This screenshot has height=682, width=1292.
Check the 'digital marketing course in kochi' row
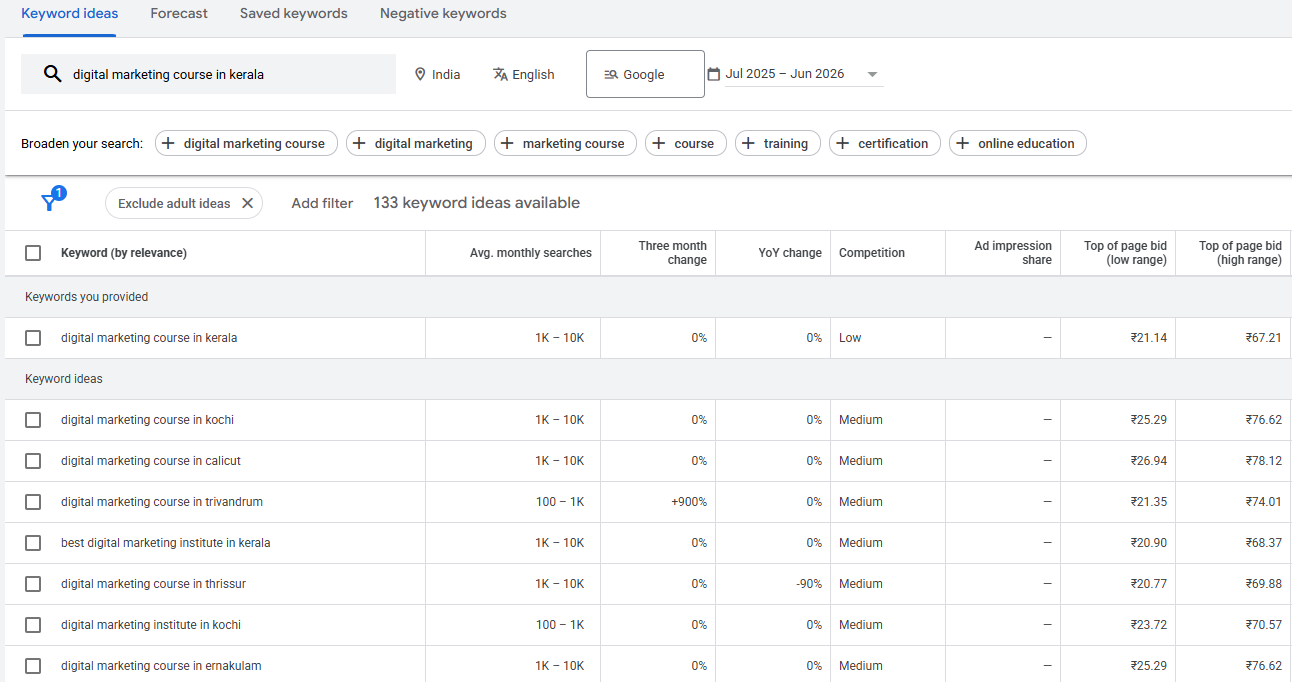click(x=33, y=420)
